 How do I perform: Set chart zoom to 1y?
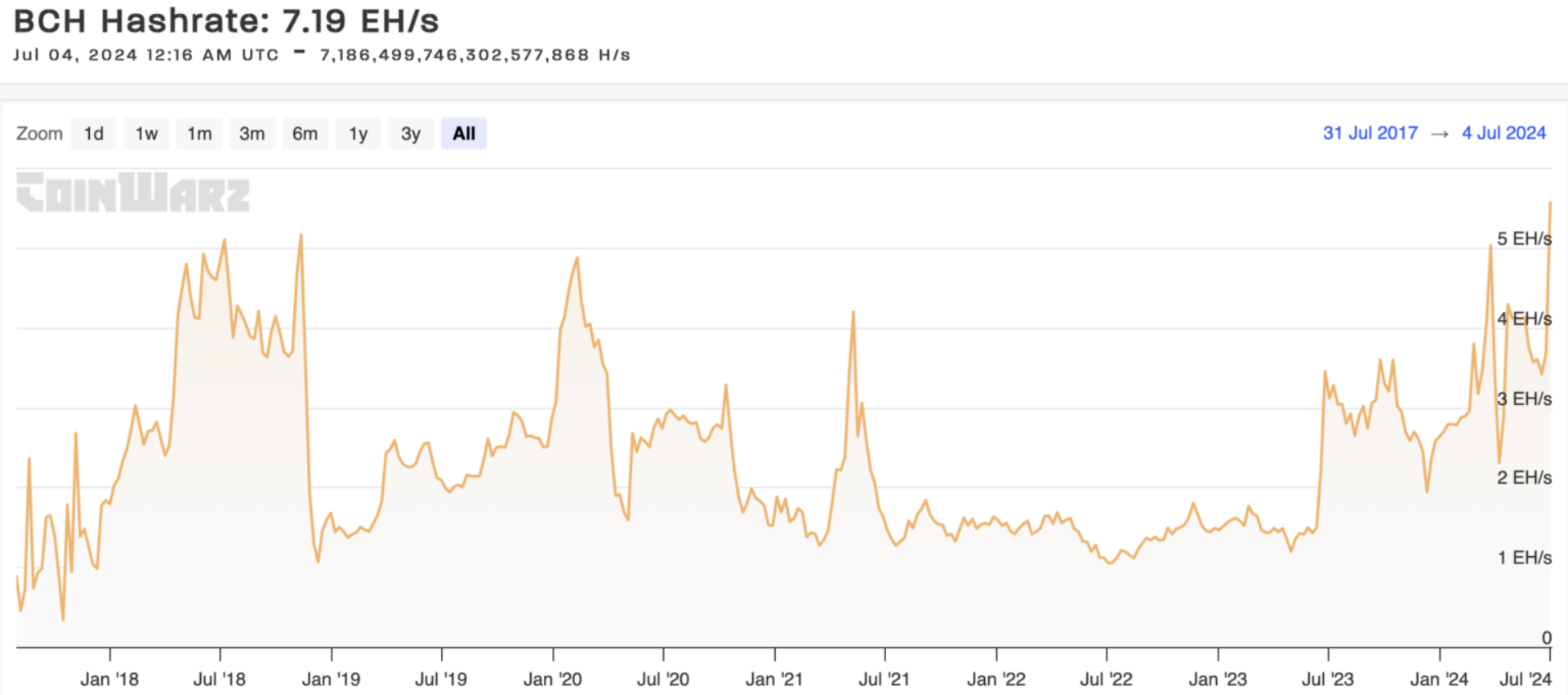pyautogui.click(x=359, y=133)
